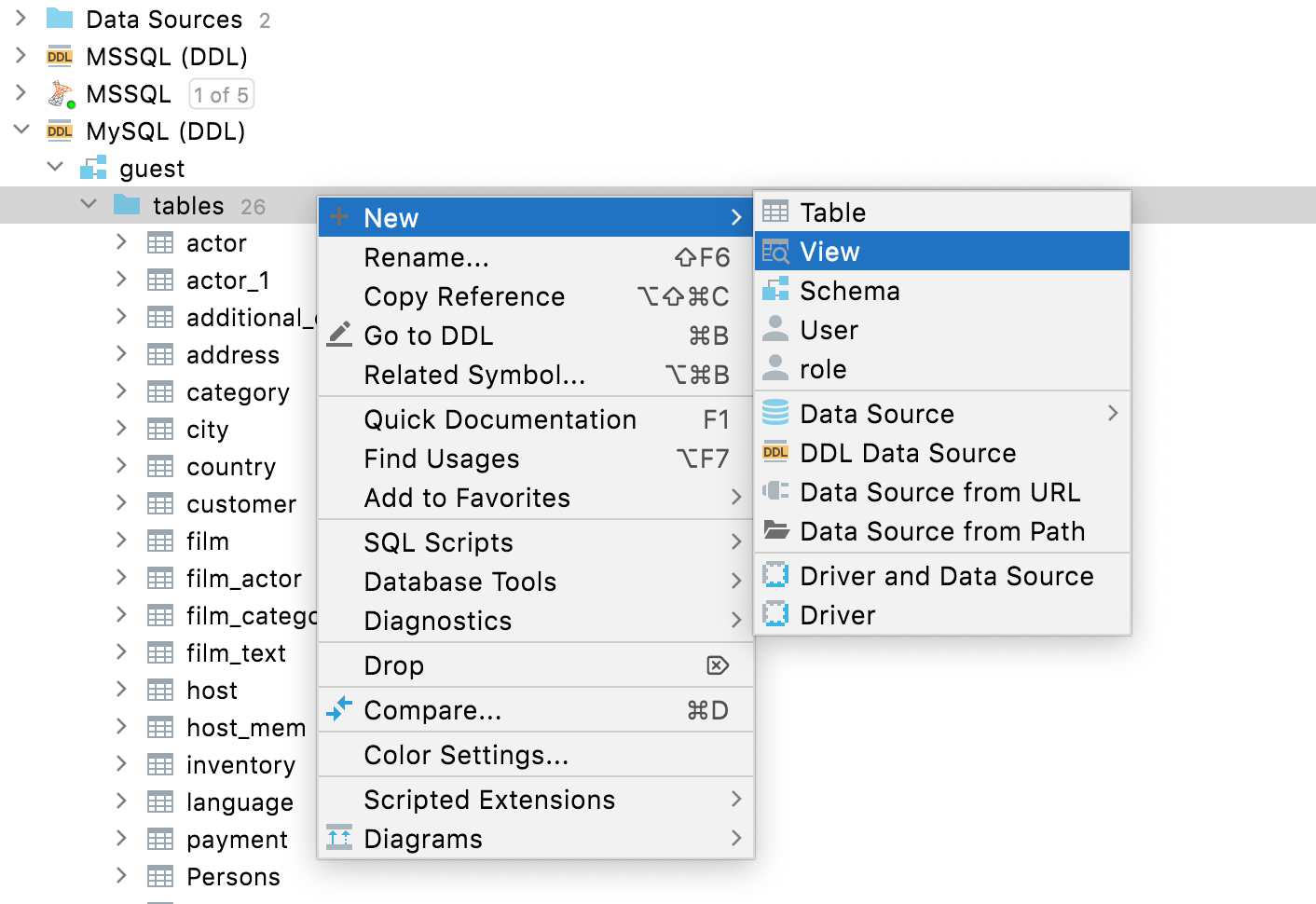This screenshot has width=1316, height=904.
Task: Choose Rename from the context menu
Action: (x=428, y=257)
